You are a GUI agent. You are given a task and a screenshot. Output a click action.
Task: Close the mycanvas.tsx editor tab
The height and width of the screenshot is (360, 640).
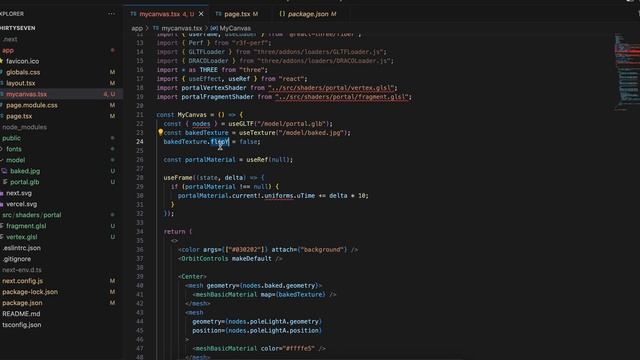pyautogui.click(x=201, y=14)
